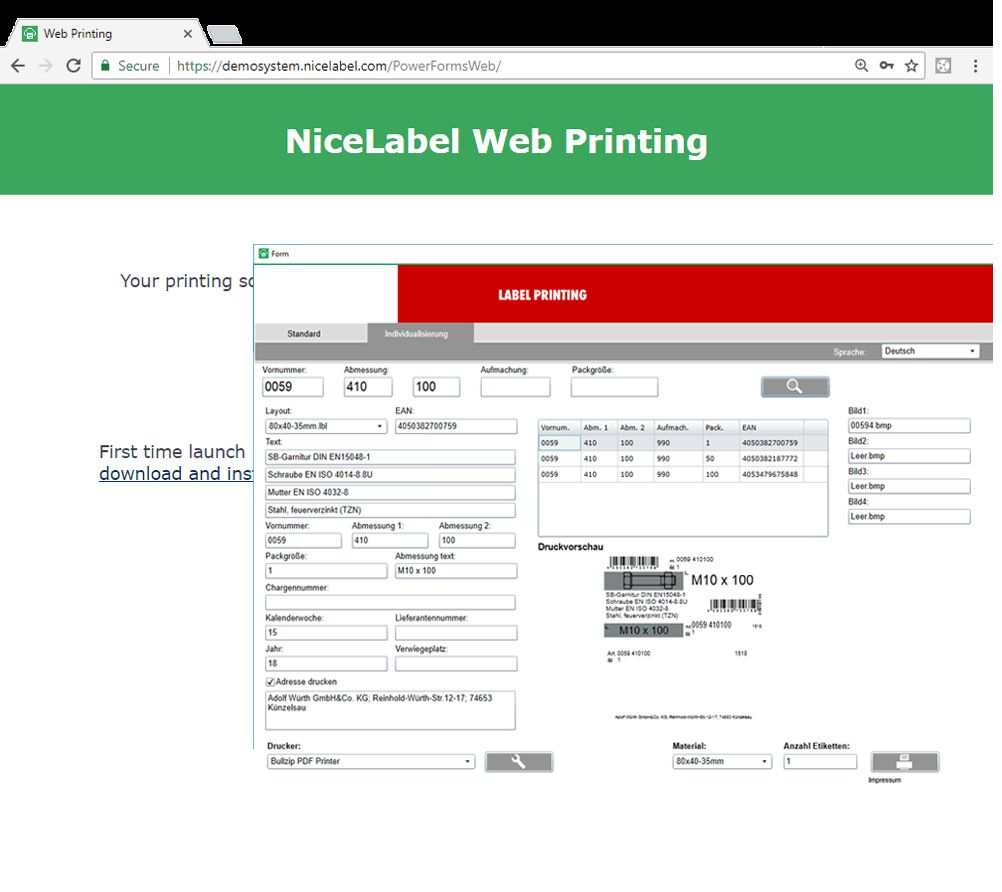Click the top empty Packgröße field
This screenshot has height=892, width=1002.
click(614, 387)
